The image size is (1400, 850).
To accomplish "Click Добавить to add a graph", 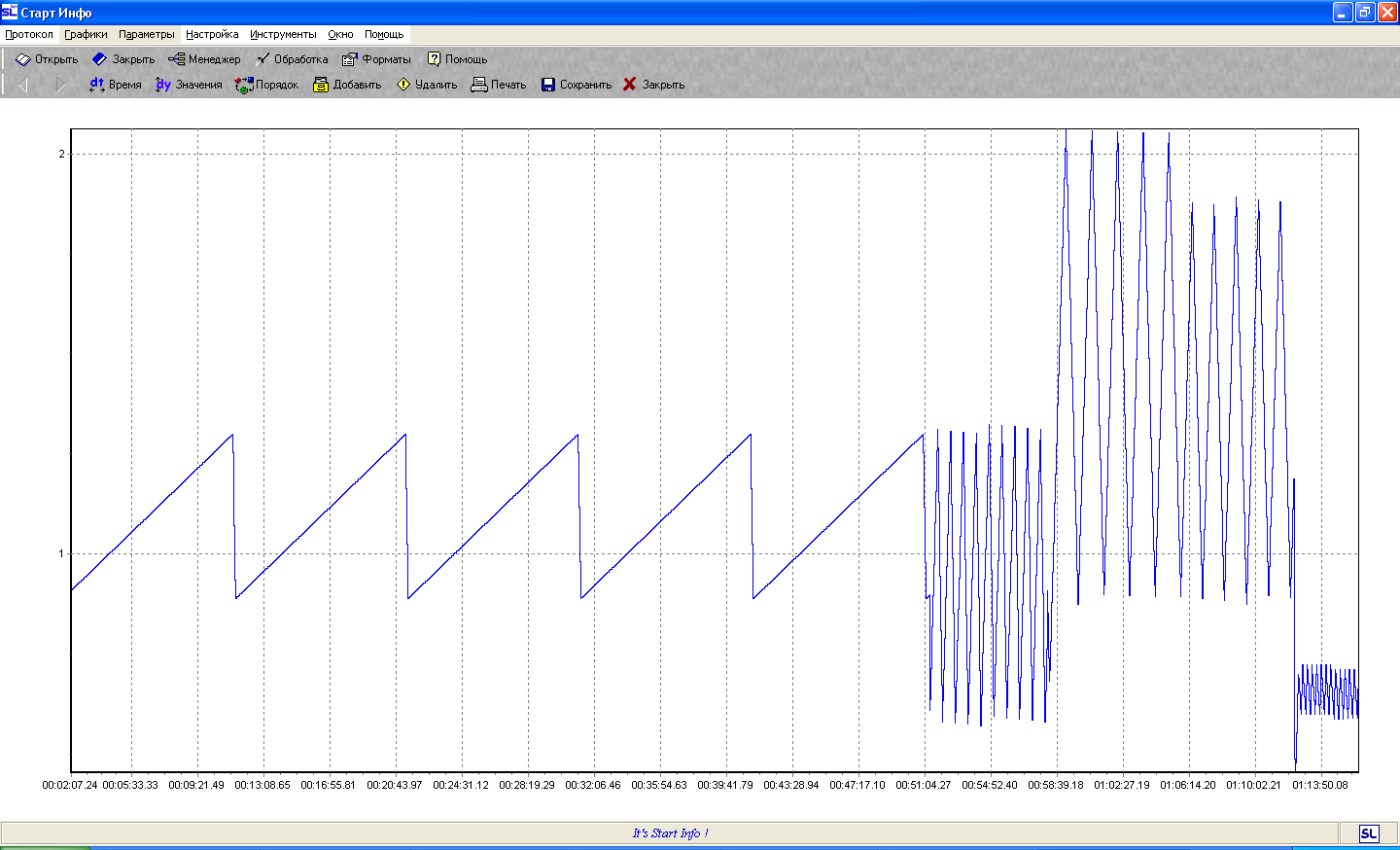I will (347, 85).
